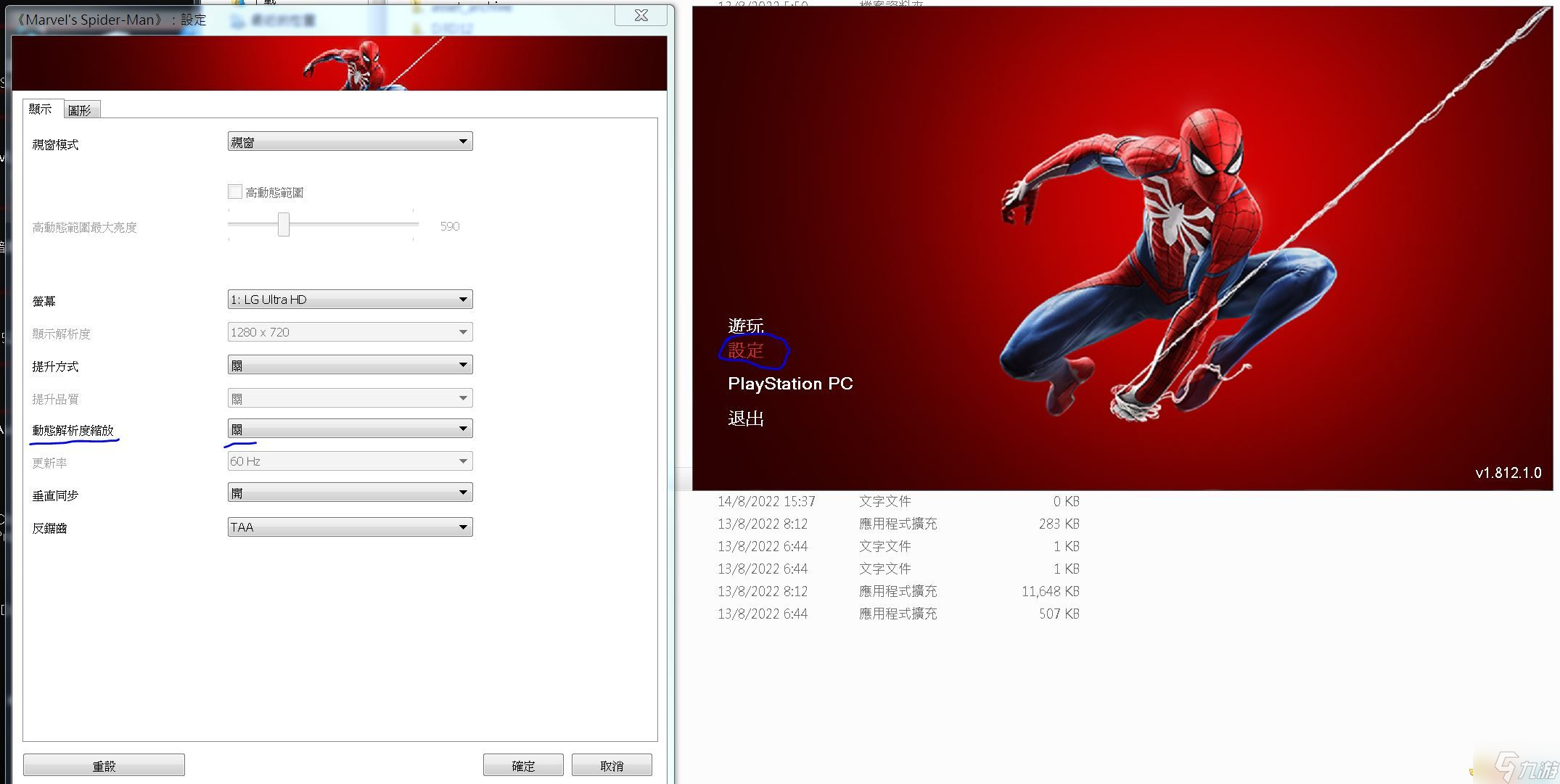Open the 視窗模式 dropdown
The width and height of the screenshot is (1560, 784).
coord(350,141)
